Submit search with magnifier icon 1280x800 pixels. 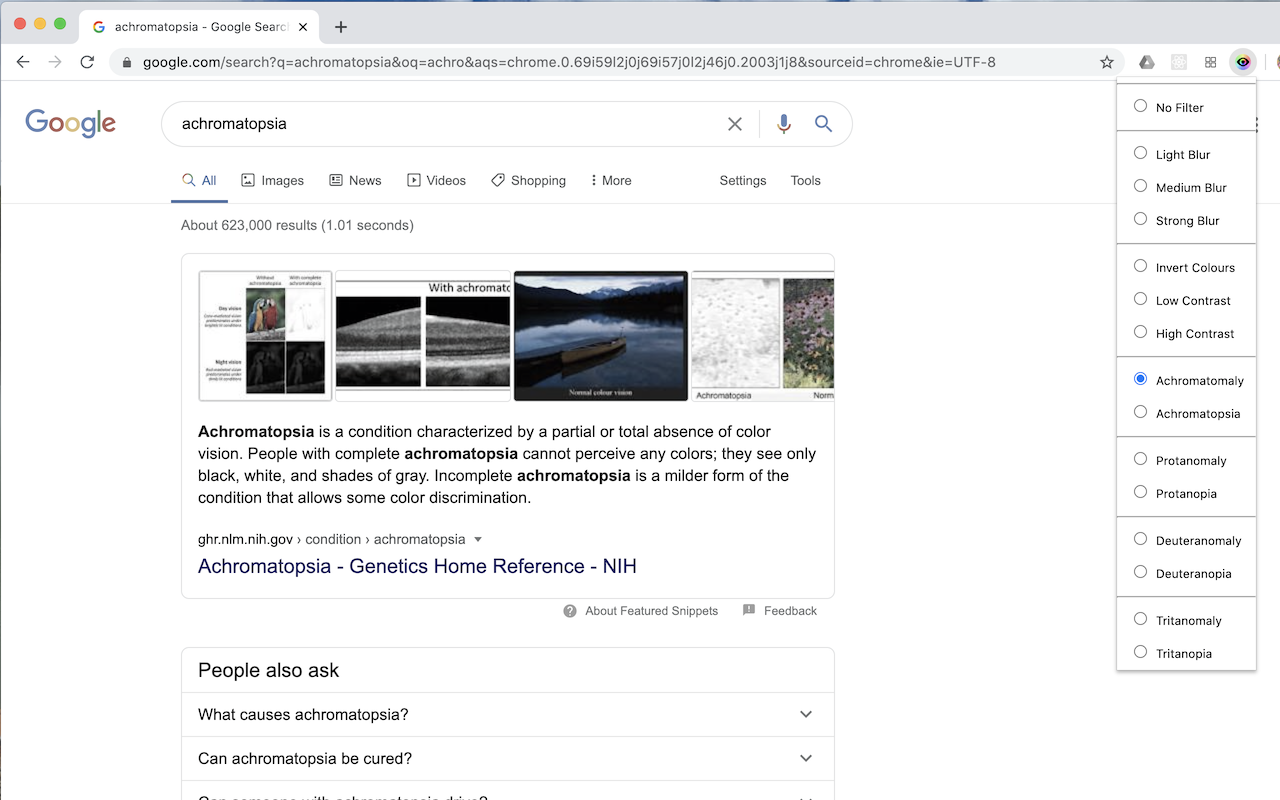[x=823, y=124]
